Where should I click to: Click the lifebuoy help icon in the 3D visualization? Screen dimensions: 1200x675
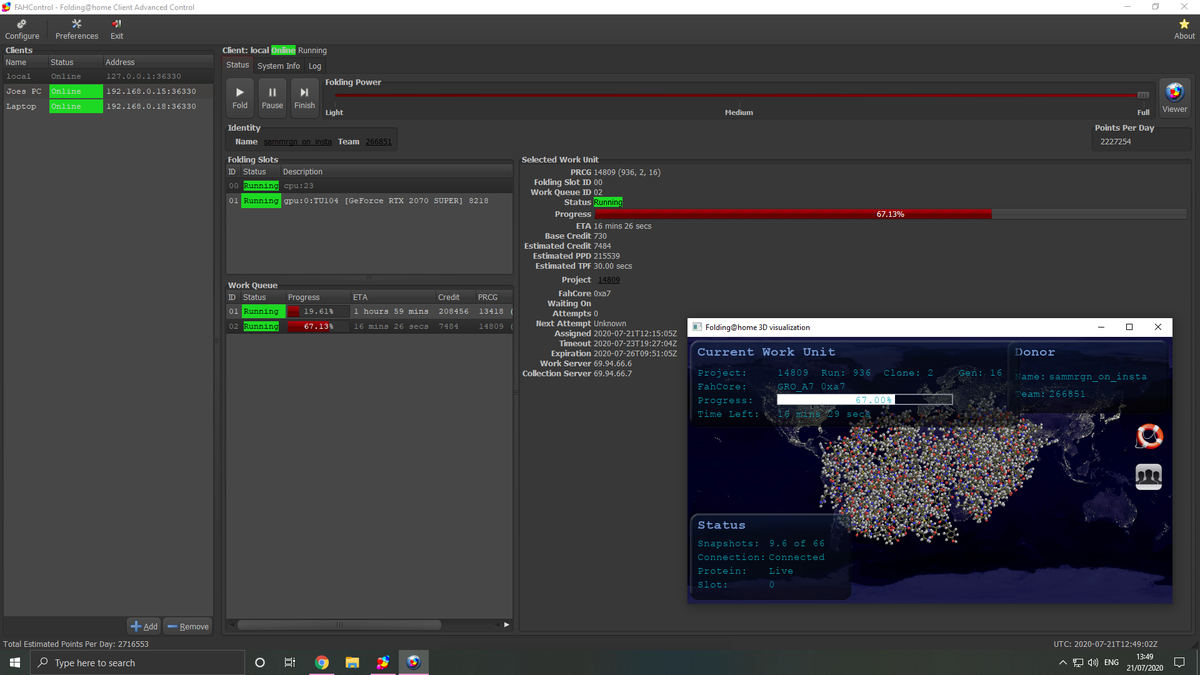click(x=1149, y=436)
